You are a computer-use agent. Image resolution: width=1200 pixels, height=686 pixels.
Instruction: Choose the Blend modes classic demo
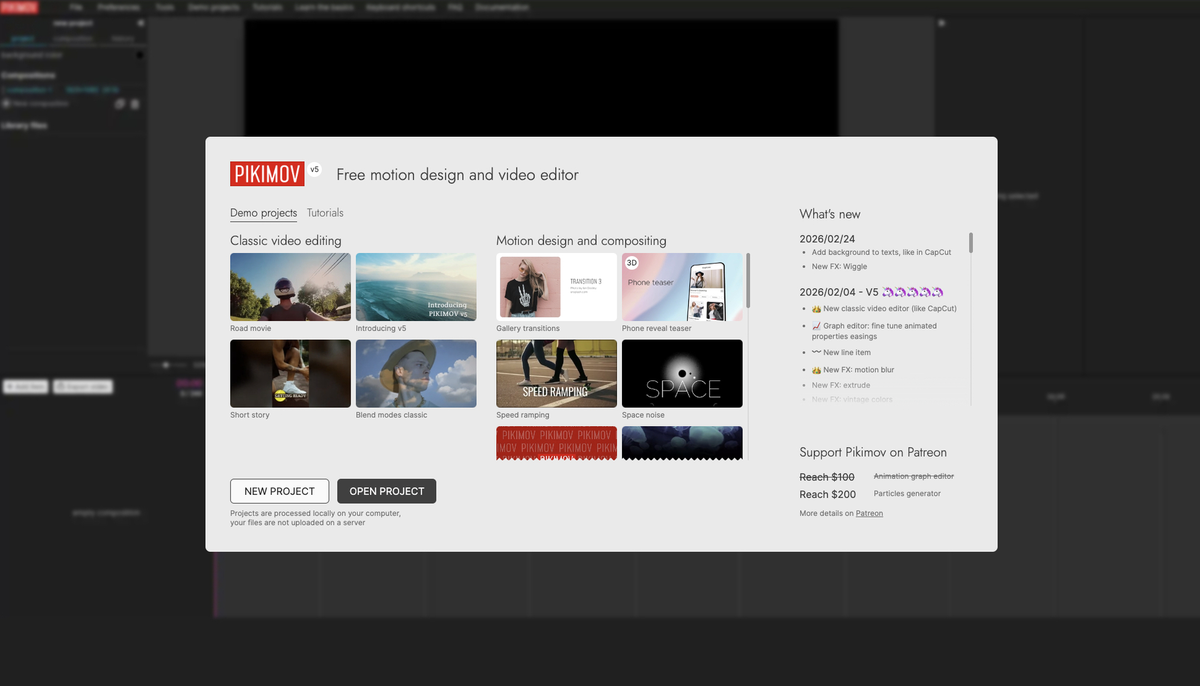click(416, 373)
